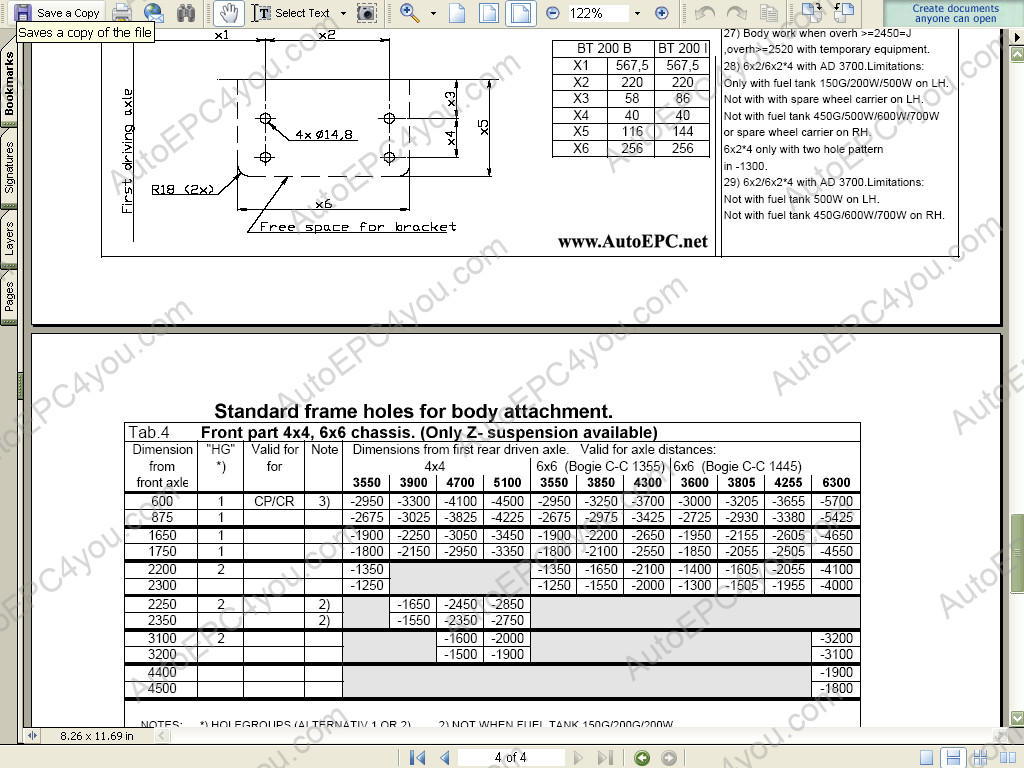Go to the previous page arrow
This screenshot has width=1024, height=768.
click(x=444, y=758)
